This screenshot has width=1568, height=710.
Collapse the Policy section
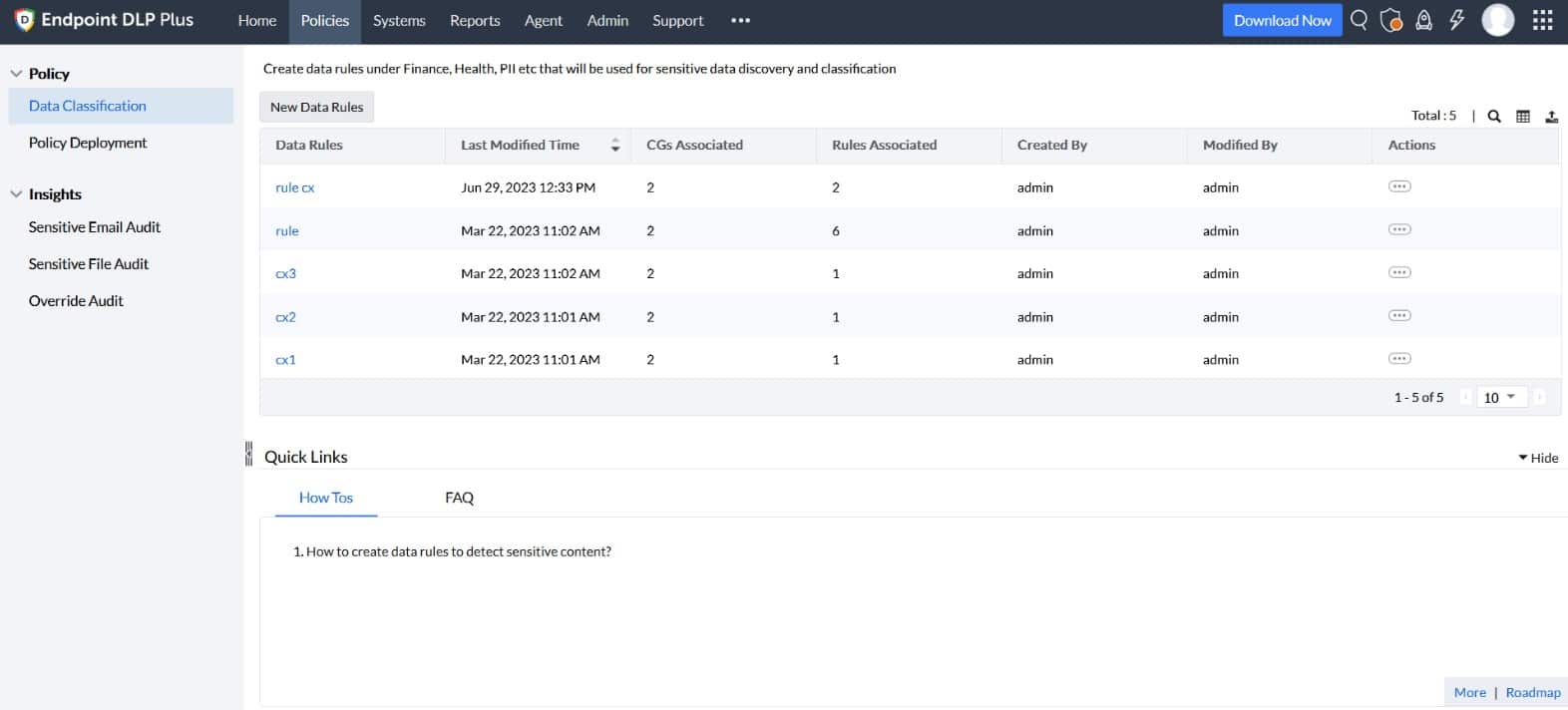[16, 74]
